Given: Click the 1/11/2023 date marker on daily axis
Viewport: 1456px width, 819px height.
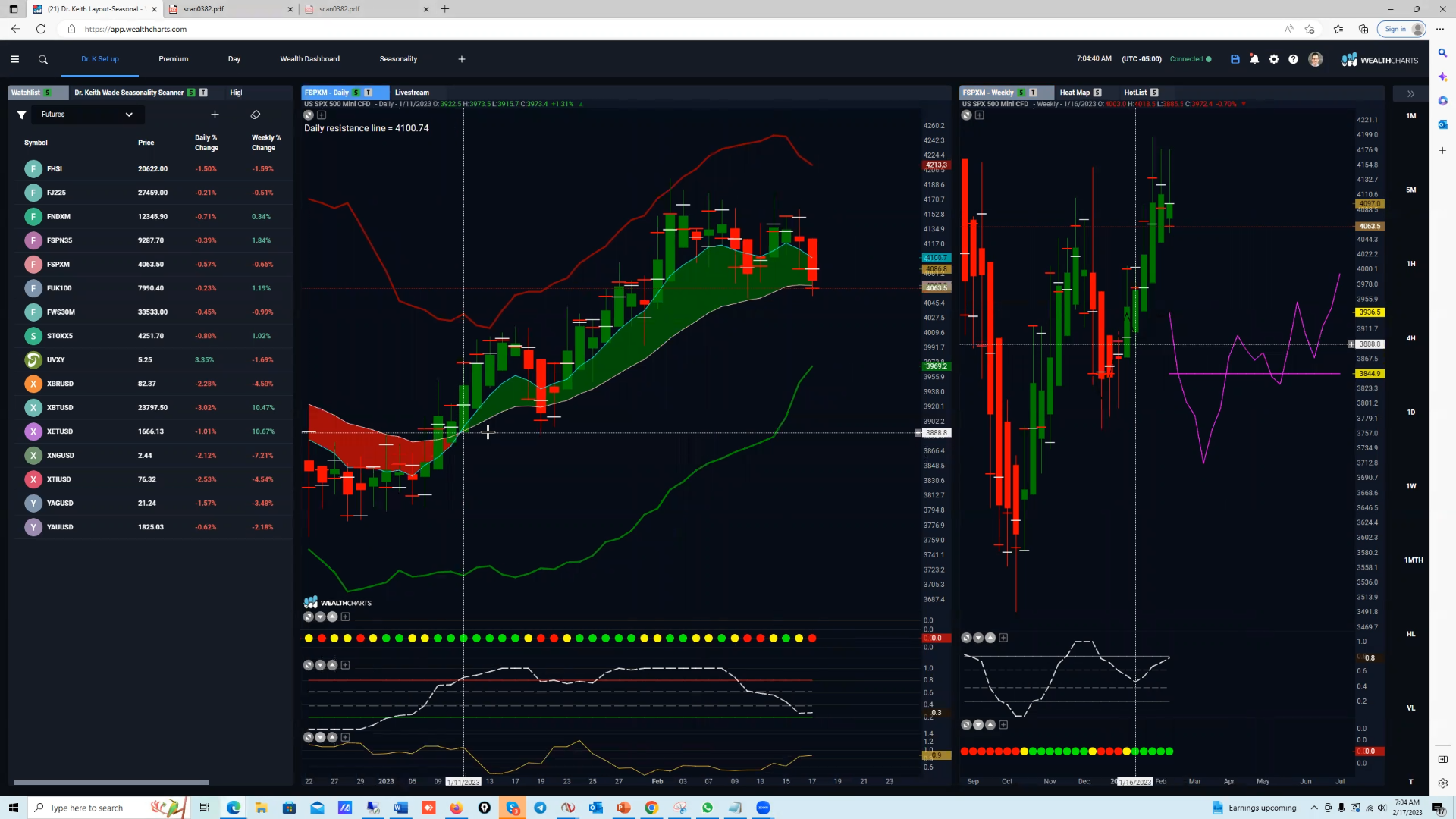Looking at the screenshot, I should pos(463,782).
